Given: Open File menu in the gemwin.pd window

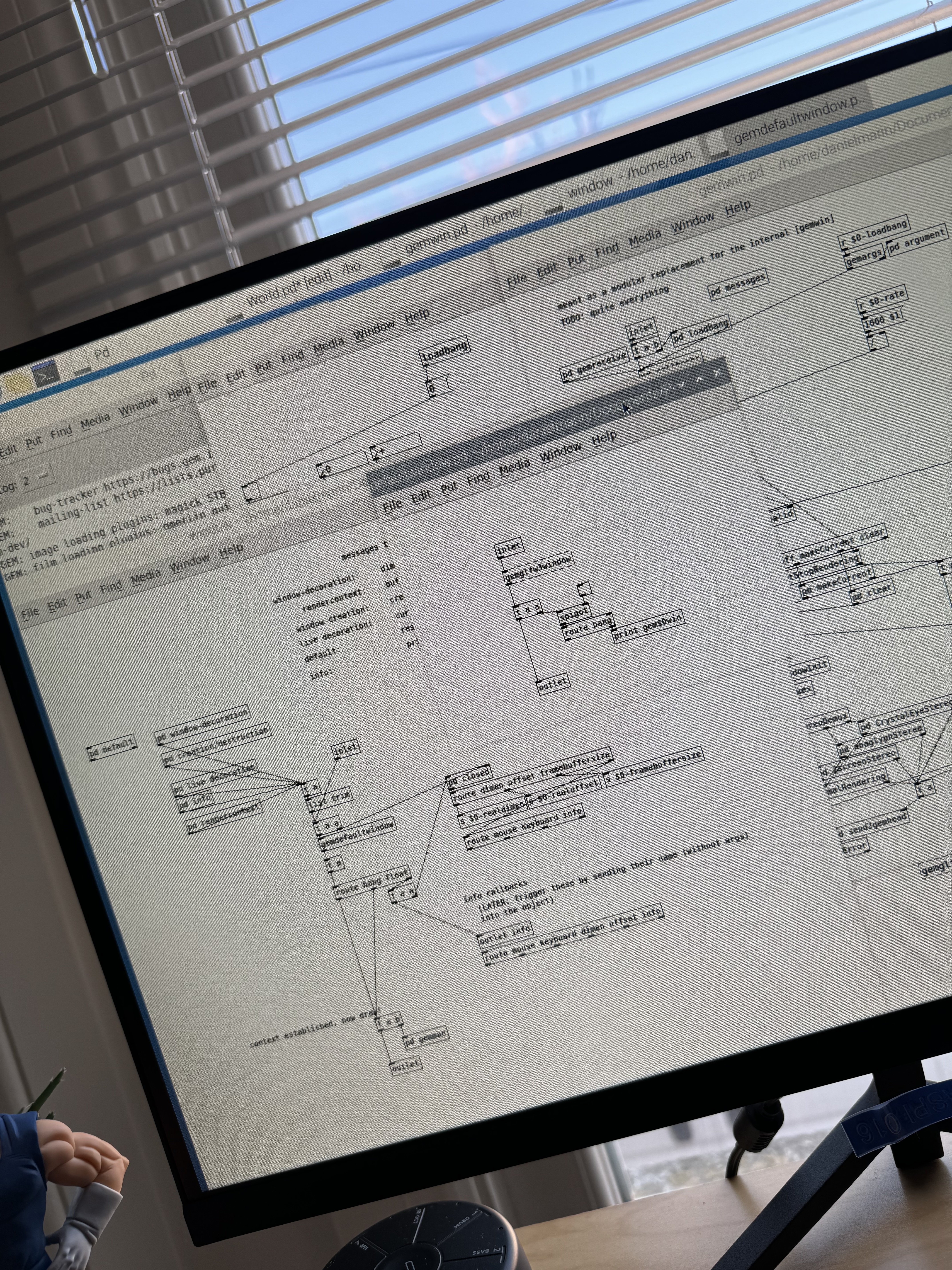Looking at the screenshot, I should 516,280.
